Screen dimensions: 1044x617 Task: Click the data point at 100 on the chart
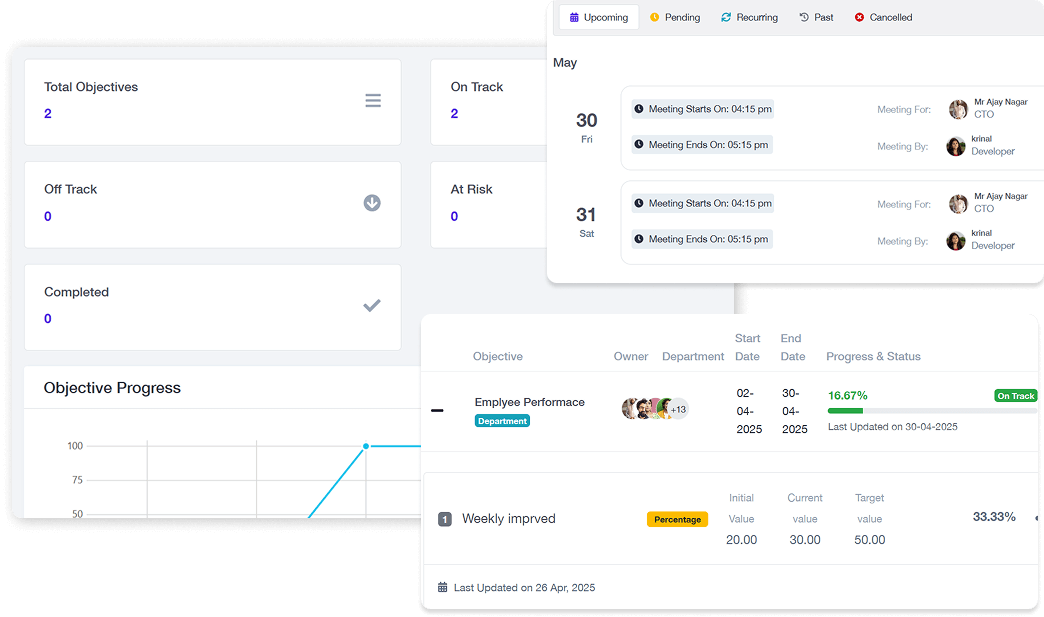pos(366,446)
